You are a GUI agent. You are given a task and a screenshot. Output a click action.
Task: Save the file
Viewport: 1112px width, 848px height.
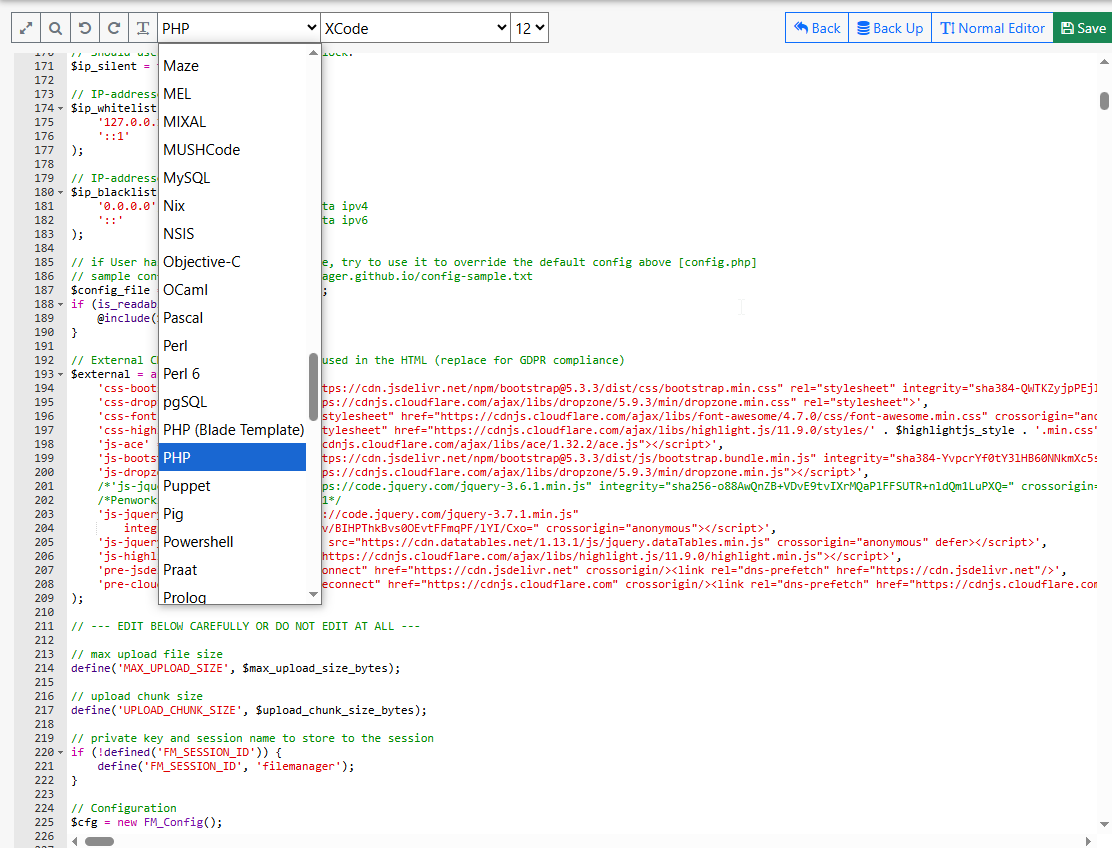pyautogui.click(x=1083, y=28)
